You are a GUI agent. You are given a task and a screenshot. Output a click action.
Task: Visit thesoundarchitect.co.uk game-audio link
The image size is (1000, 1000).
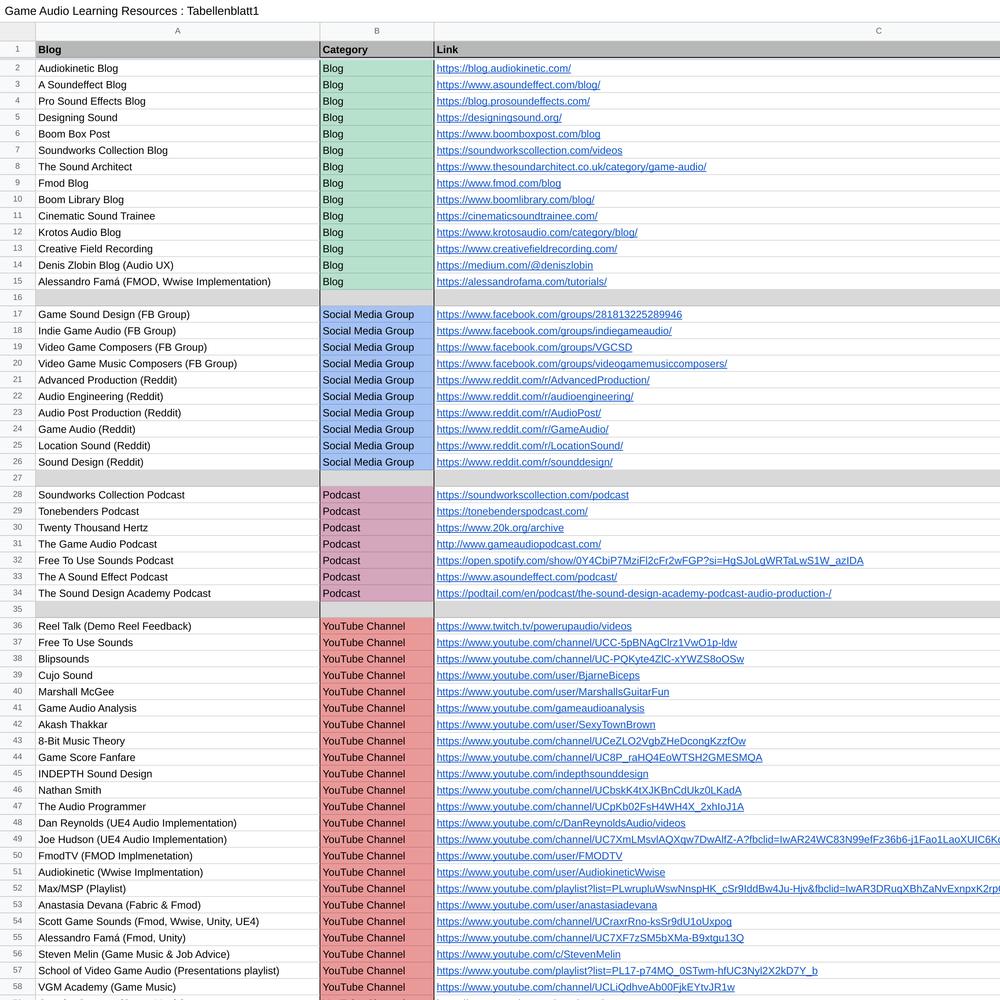(x=571, y=167)
